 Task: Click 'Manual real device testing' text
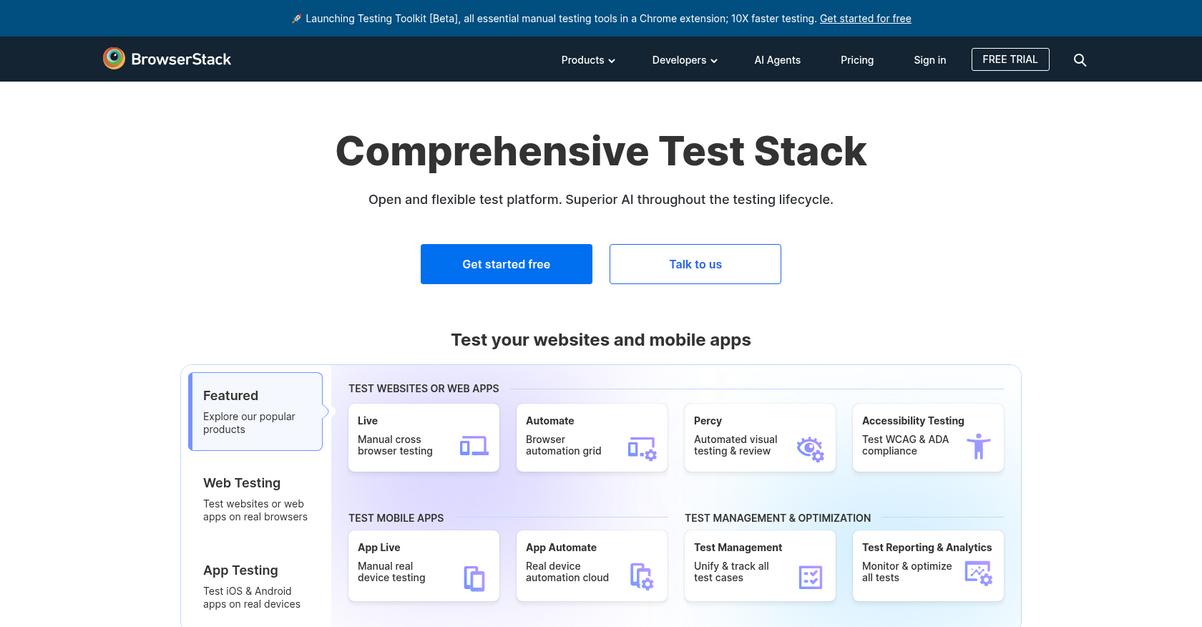[x=391, y=572]
